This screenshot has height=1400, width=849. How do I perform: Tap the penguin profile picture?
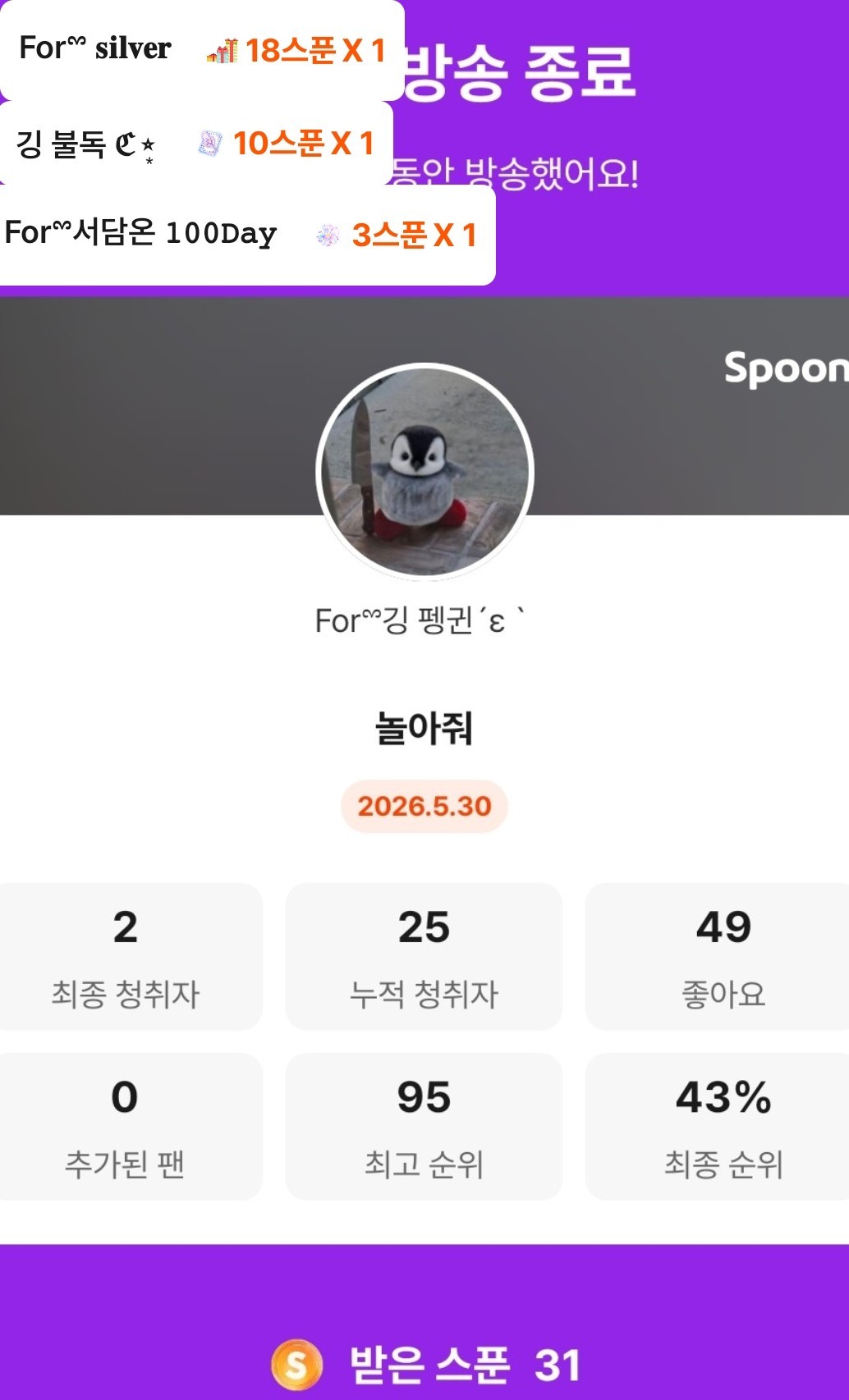coord(424,472)
